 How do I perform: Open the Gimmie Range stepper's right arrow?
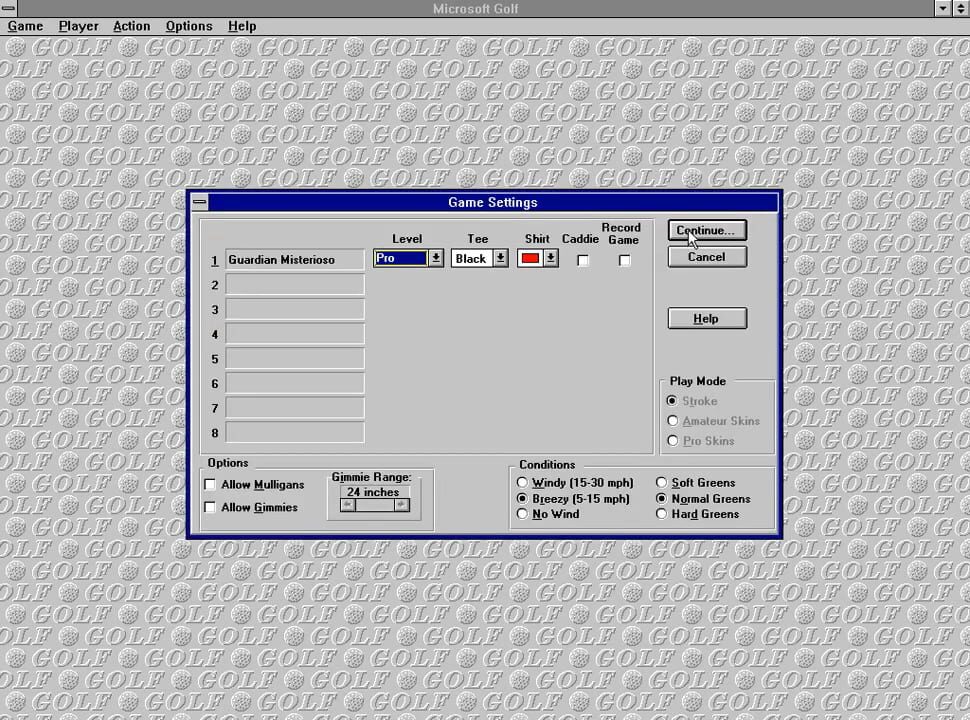click(x=401, y=505)
